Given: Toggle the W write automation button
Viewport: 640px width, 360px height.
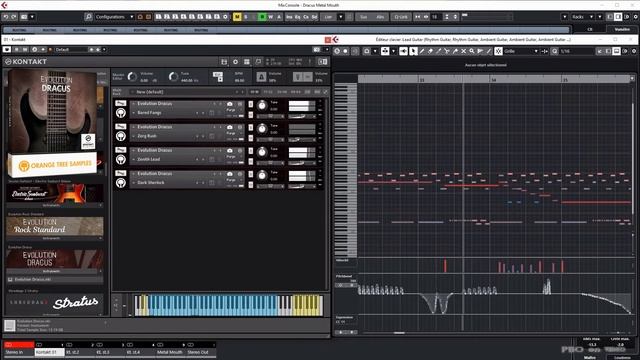Looking at the screenshot, I should [271, 17].
